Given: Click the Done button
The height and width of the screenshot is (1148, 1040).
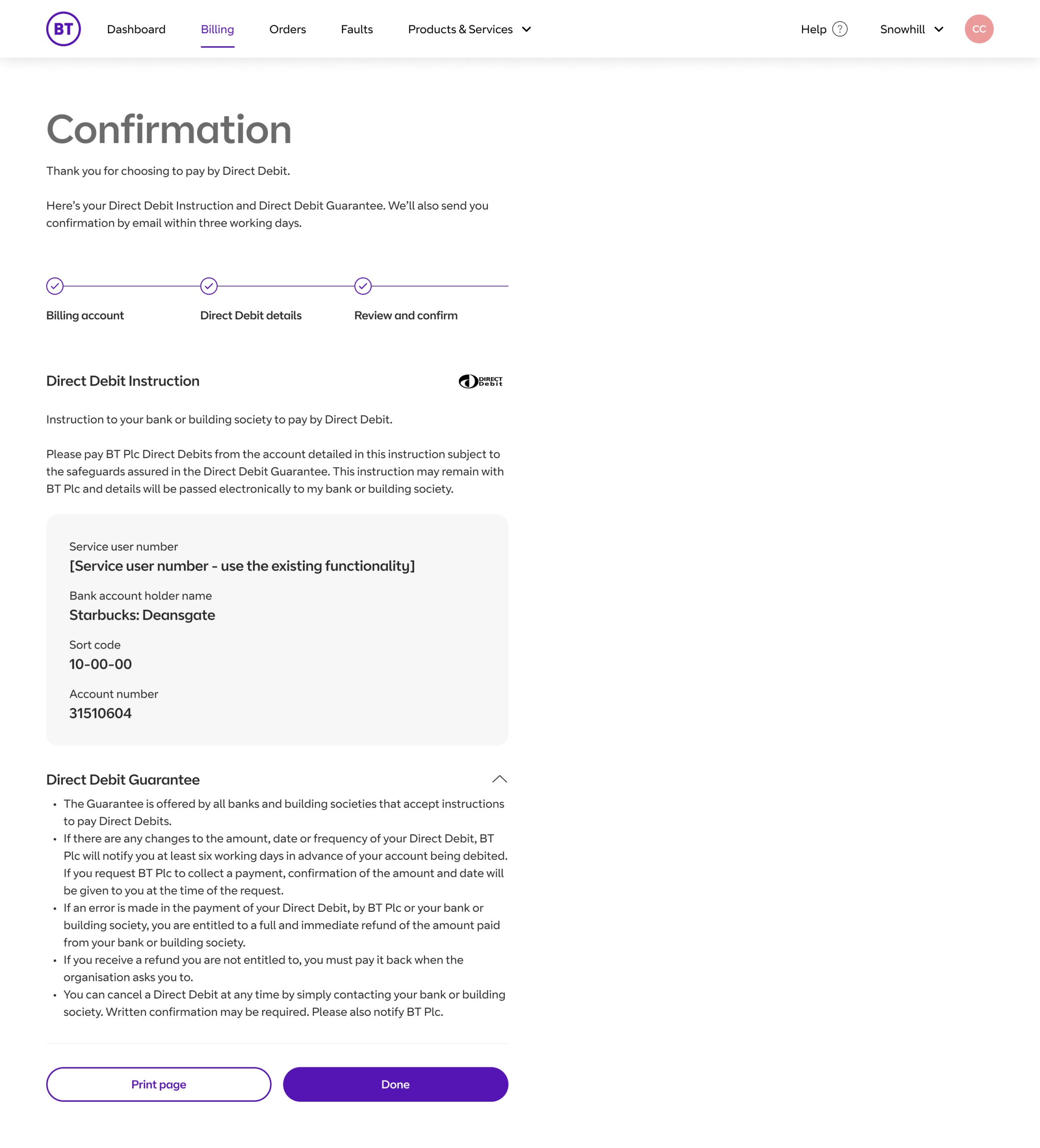Looking at the screenshot, I should 396,1084.
